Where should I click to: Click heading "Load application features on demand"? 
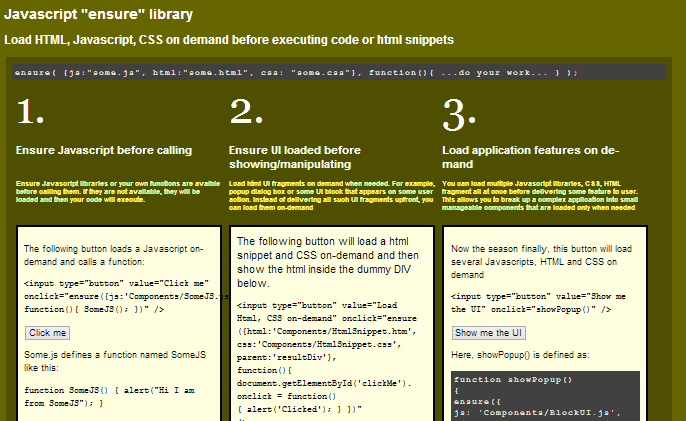(530, 157)
